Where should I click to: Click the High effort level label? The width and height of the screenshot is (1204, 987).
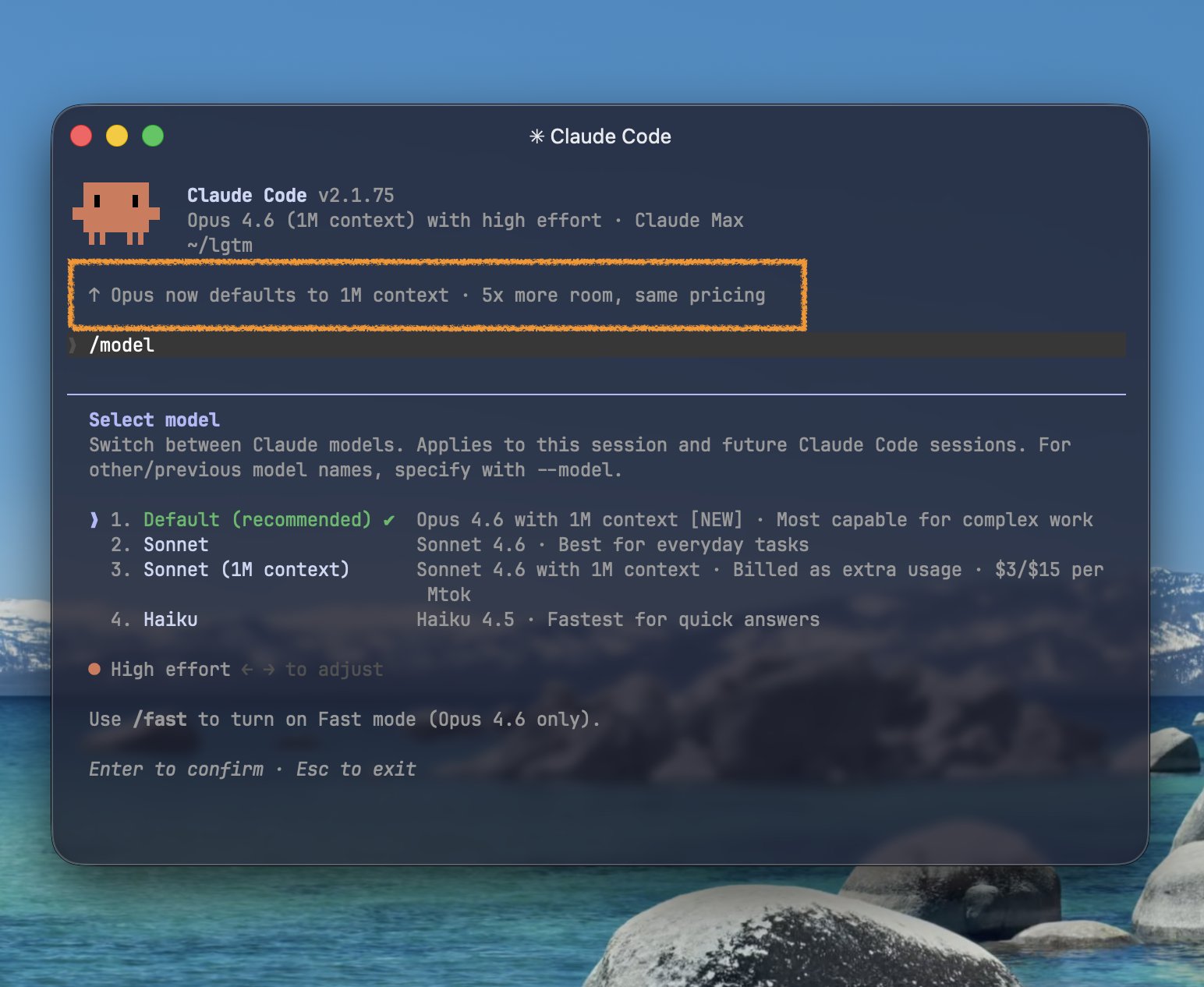(x=171, y=670)
